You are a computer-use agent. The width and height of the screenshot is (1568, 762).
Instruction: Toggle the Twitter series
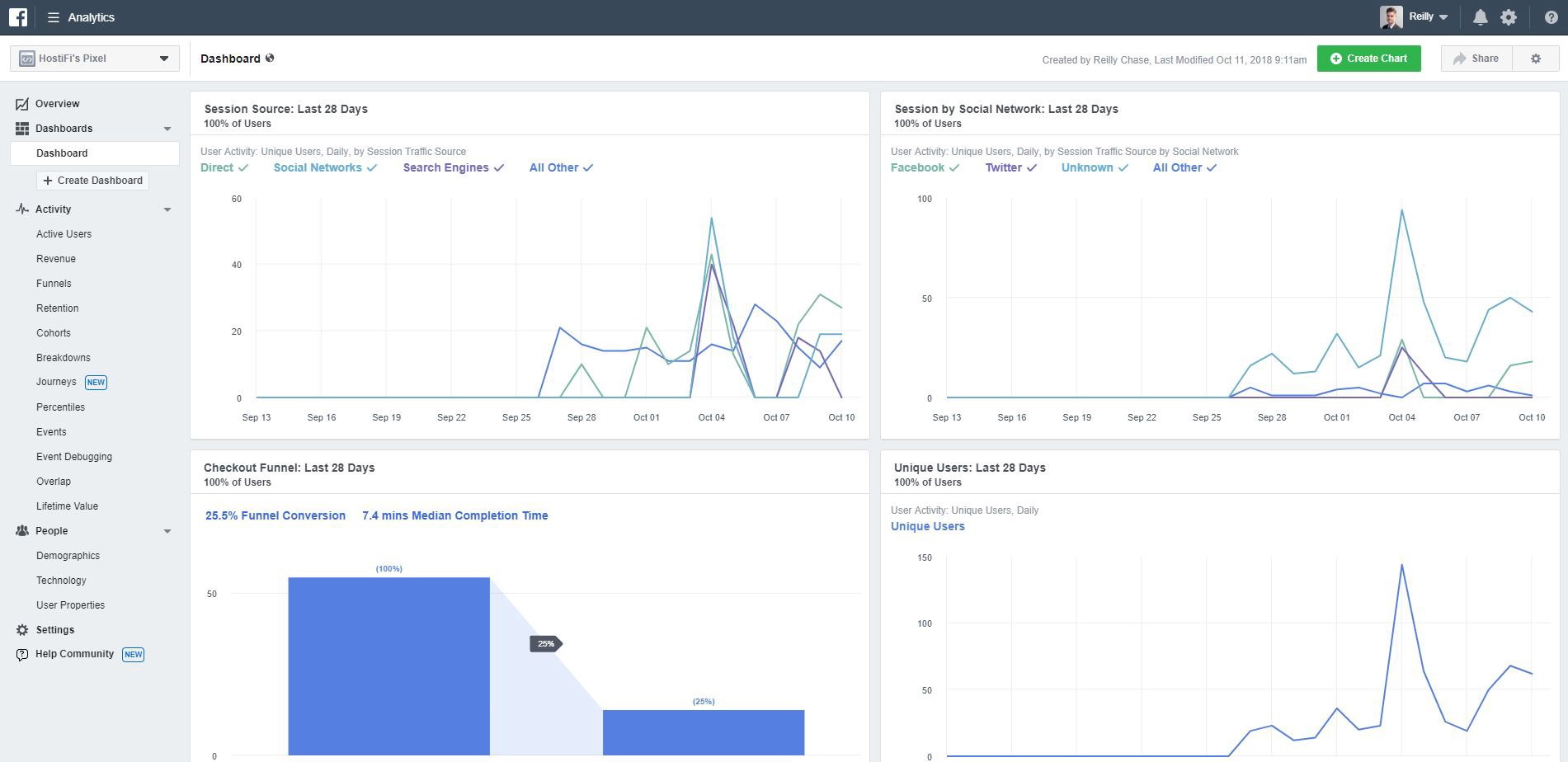(1010, 167)
